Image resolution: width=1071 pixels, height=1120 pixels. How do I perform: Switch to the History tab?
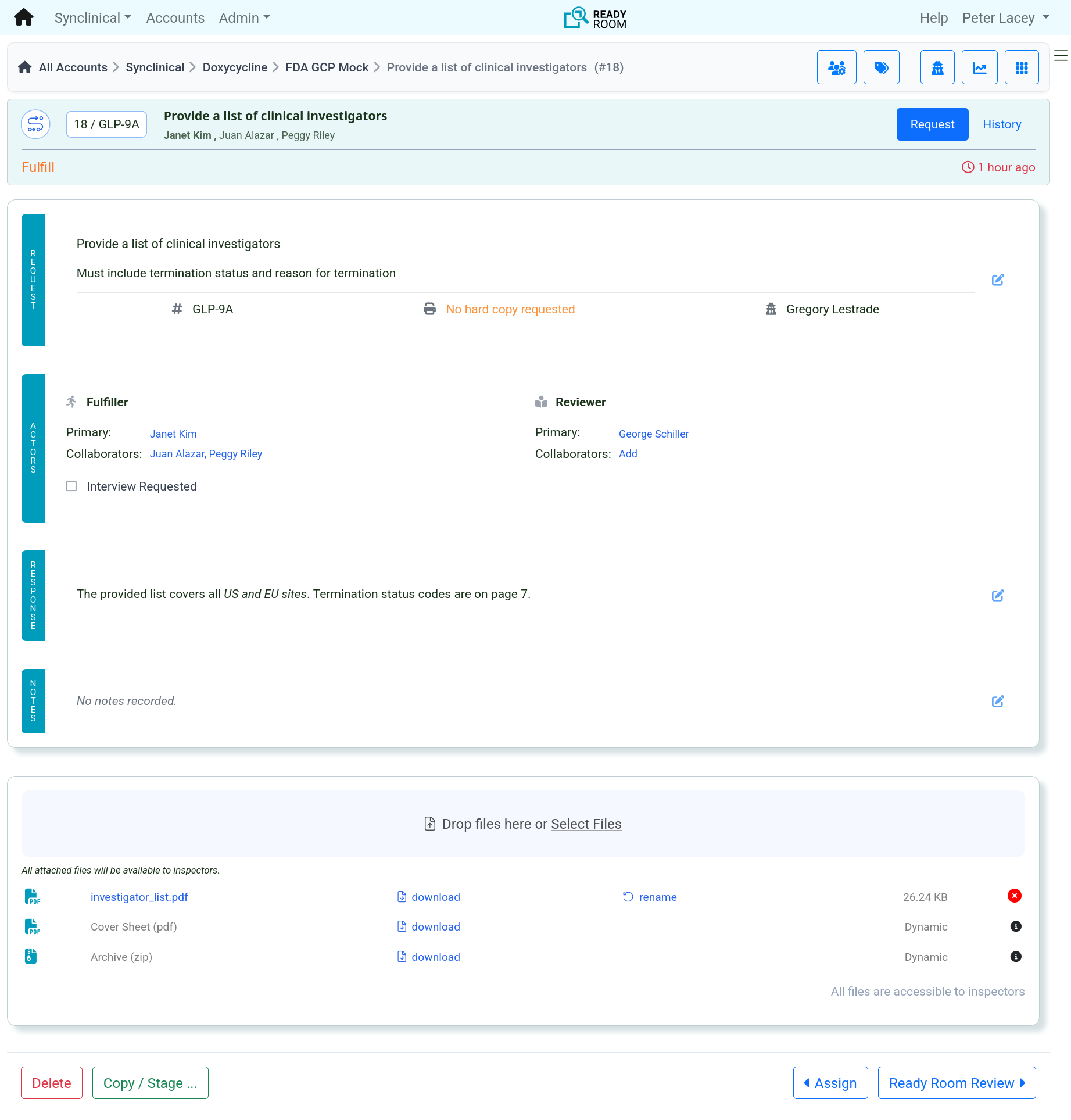1002,124
